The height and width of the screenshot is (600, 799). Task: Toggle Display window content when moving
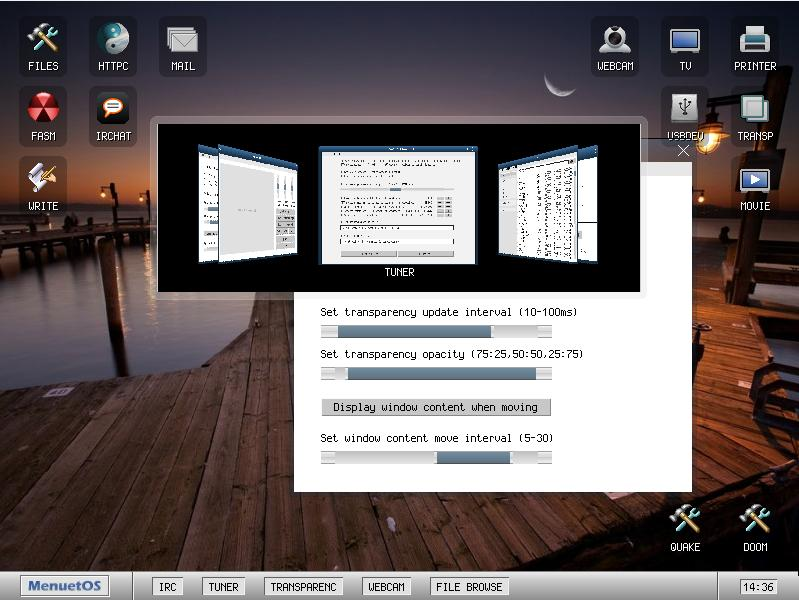[x=436, y=407]
